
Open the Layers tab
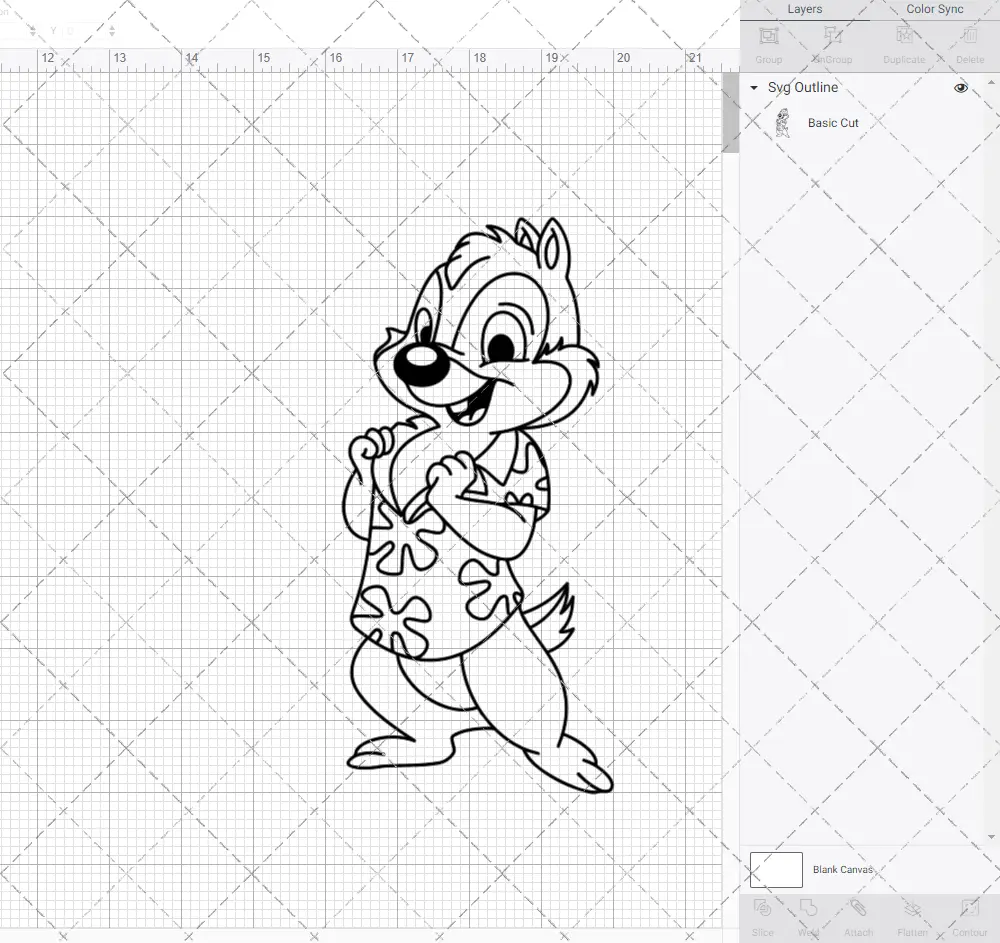coord(804,9)
